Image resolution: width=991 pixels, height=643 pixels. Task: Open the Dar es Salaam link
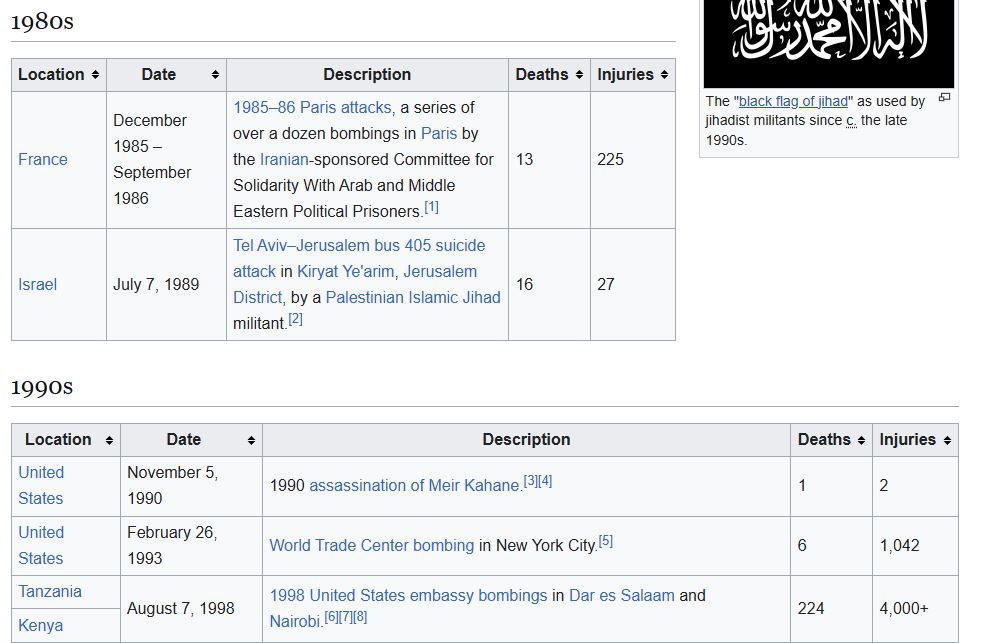(621, 596)
